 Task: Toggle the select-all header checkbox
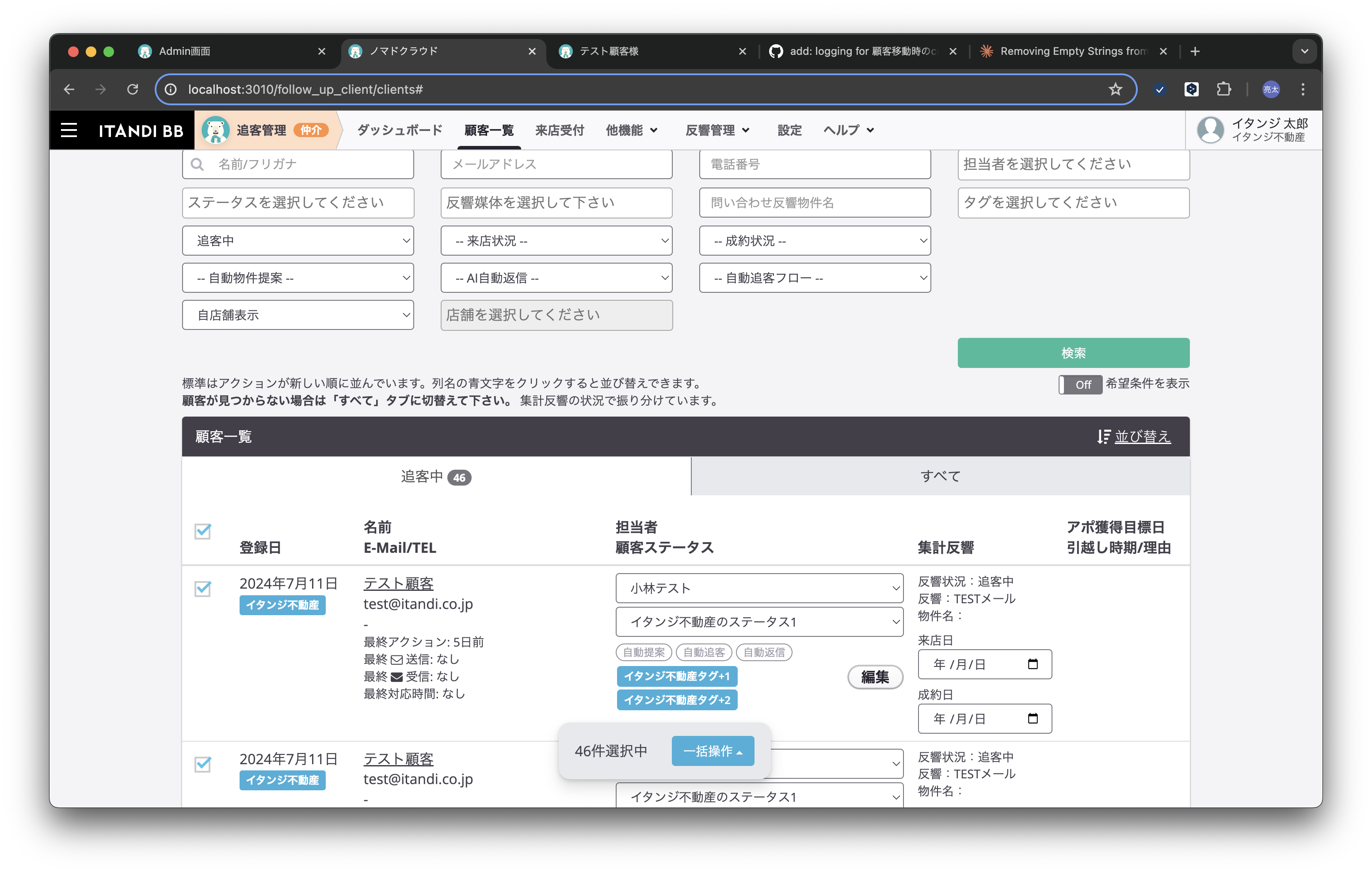point(203,531)
